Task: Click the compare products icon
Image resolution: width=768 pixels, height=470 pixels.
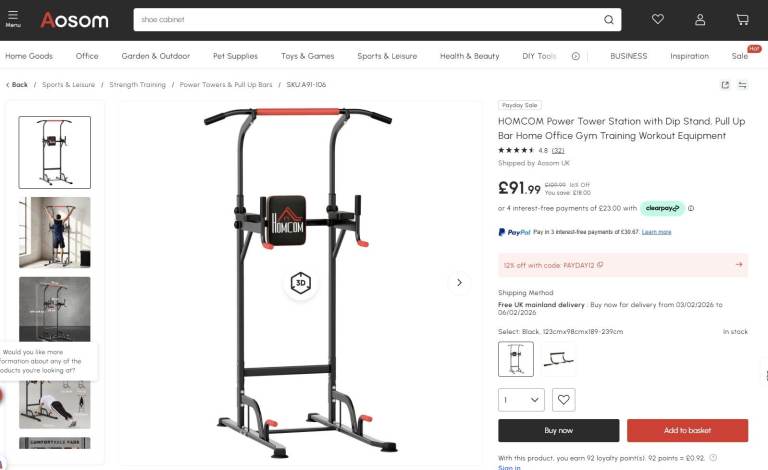Action: pos(743,85)
